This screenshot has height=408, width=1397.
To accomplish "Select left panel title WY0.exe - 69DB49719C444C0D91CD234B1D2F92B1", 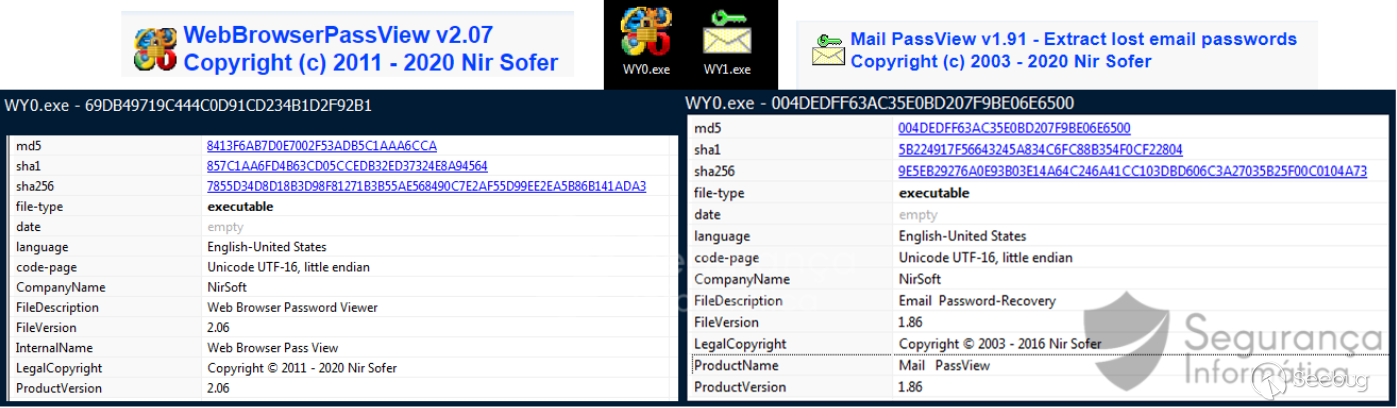I will click(188, 105).
